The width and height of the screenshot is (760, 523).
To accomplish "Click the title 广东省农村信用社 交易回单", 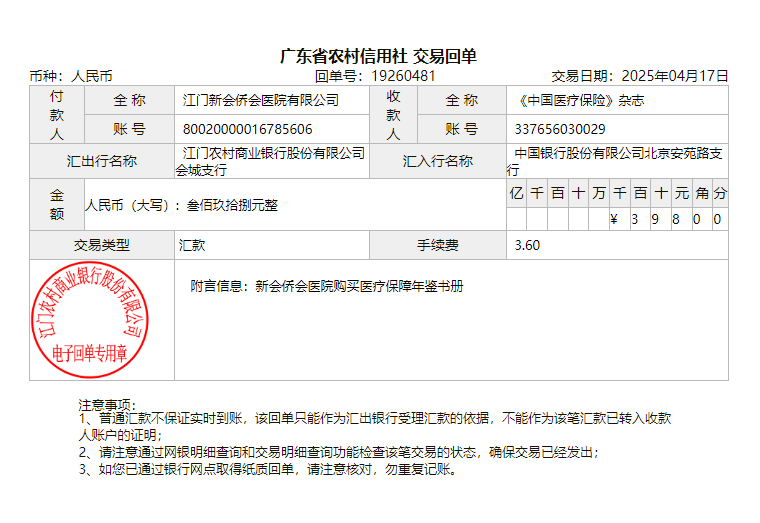I will 378,57.
